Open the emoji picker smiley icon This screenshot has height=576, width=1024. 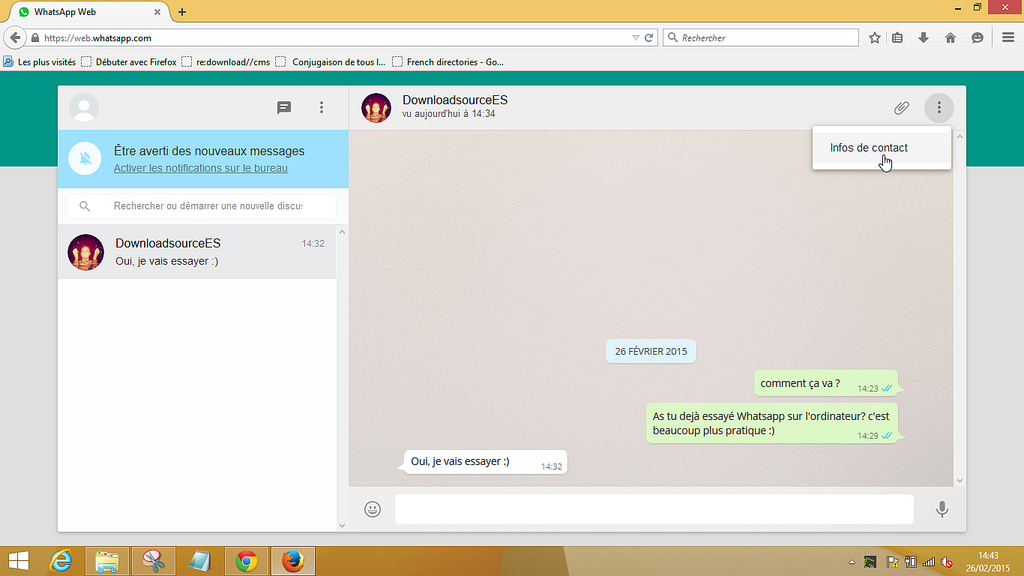[x=373, y=509]
